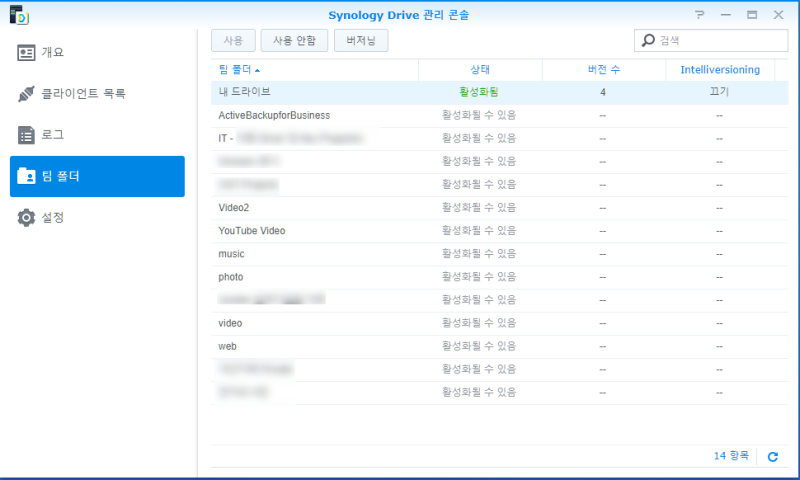Click the 사용 안함 disable button
The width and height of the screenshot is (800, 480).
(x=294, y=40)
